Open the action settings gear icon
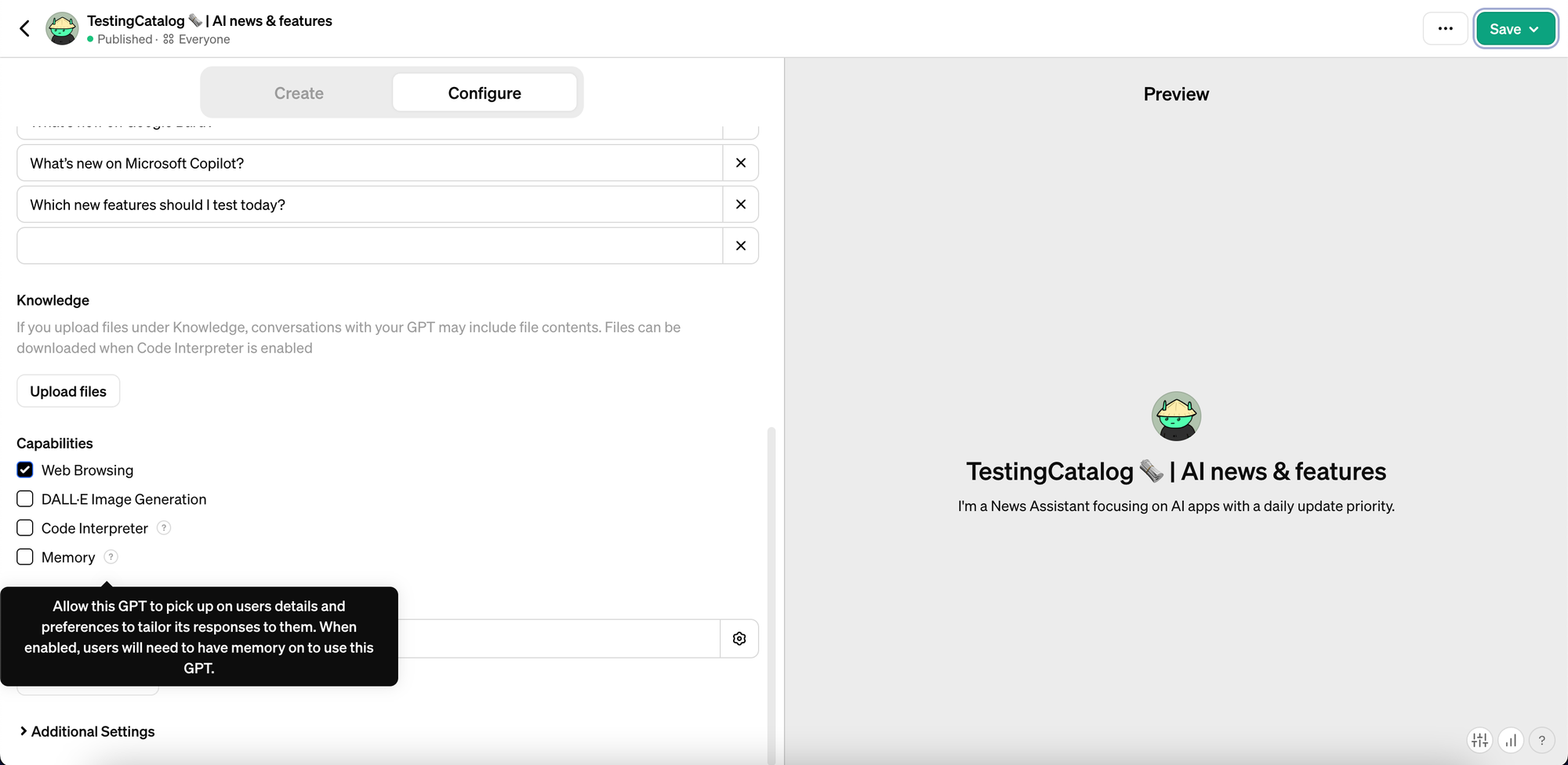The width and height of the screenshot is (1568, 765). [739, 639]
